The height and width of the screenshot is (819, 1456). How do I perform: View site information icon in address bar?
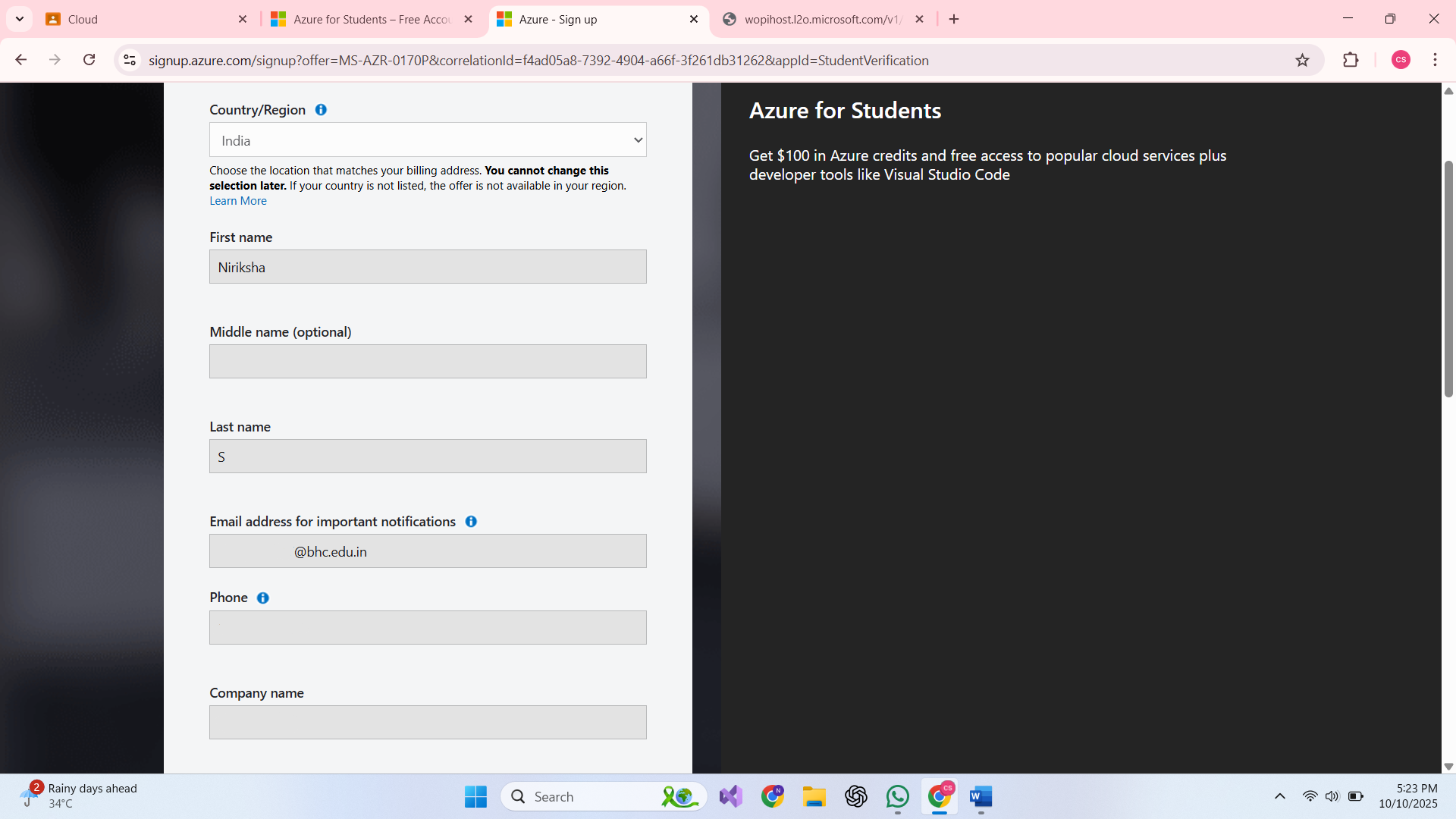tap(130, 60)
